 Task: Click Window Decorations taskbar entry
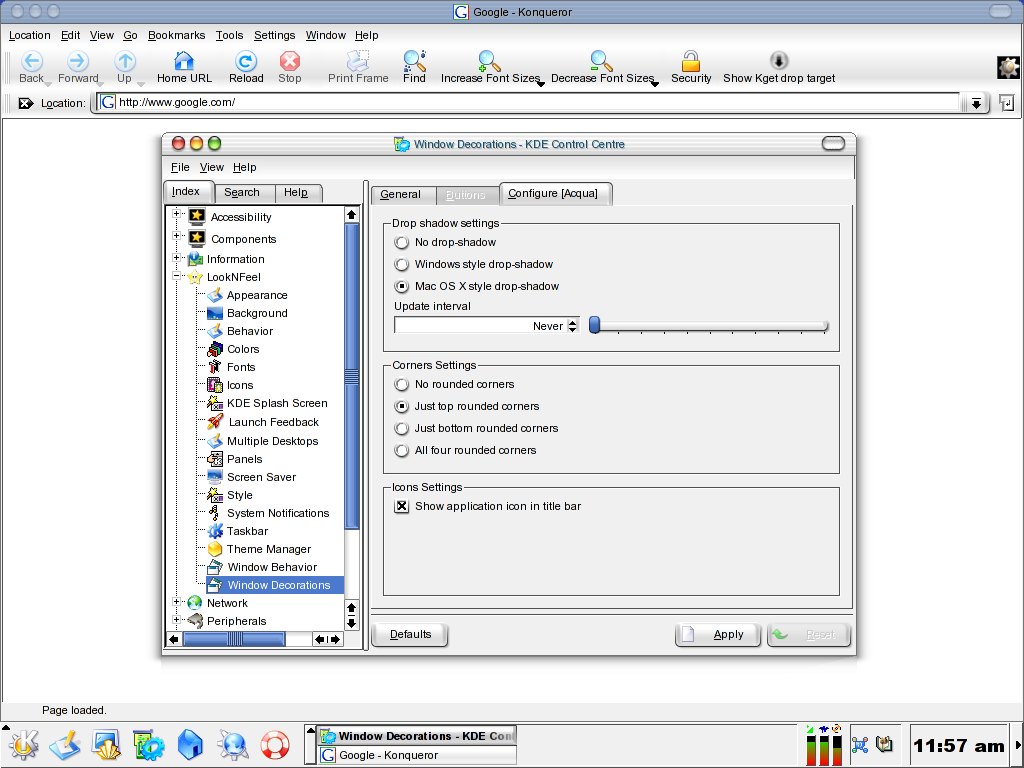coord(417,736)
